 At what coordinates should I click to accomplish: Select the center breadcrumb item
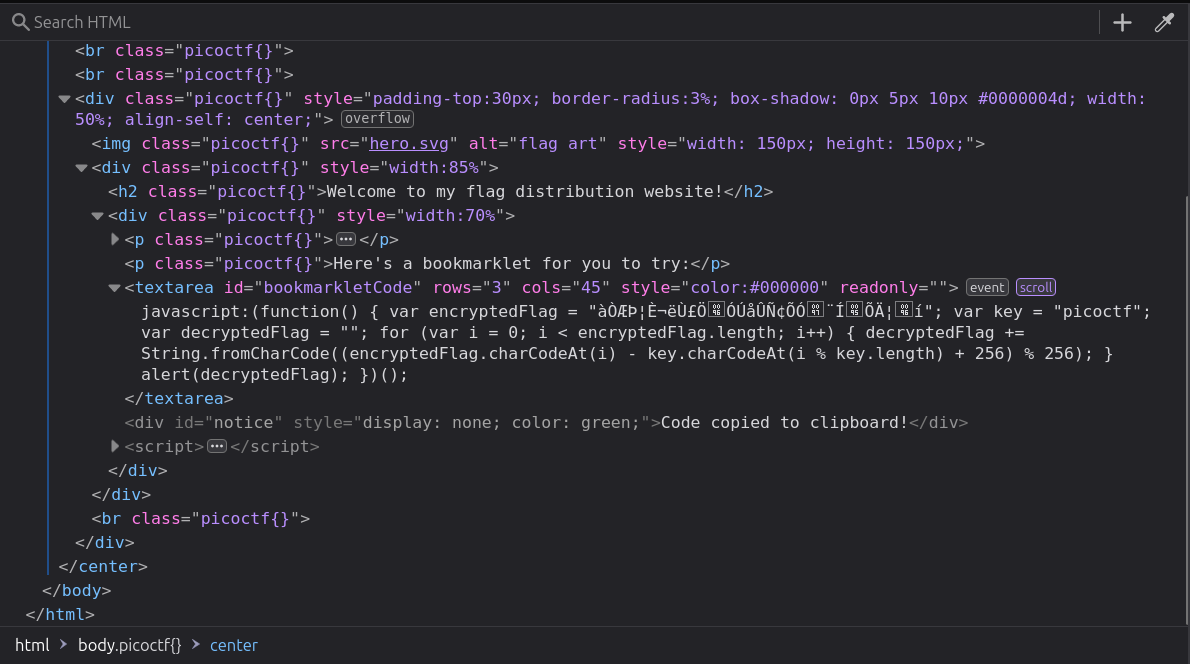pyautogui.click(x=234, y=645)
